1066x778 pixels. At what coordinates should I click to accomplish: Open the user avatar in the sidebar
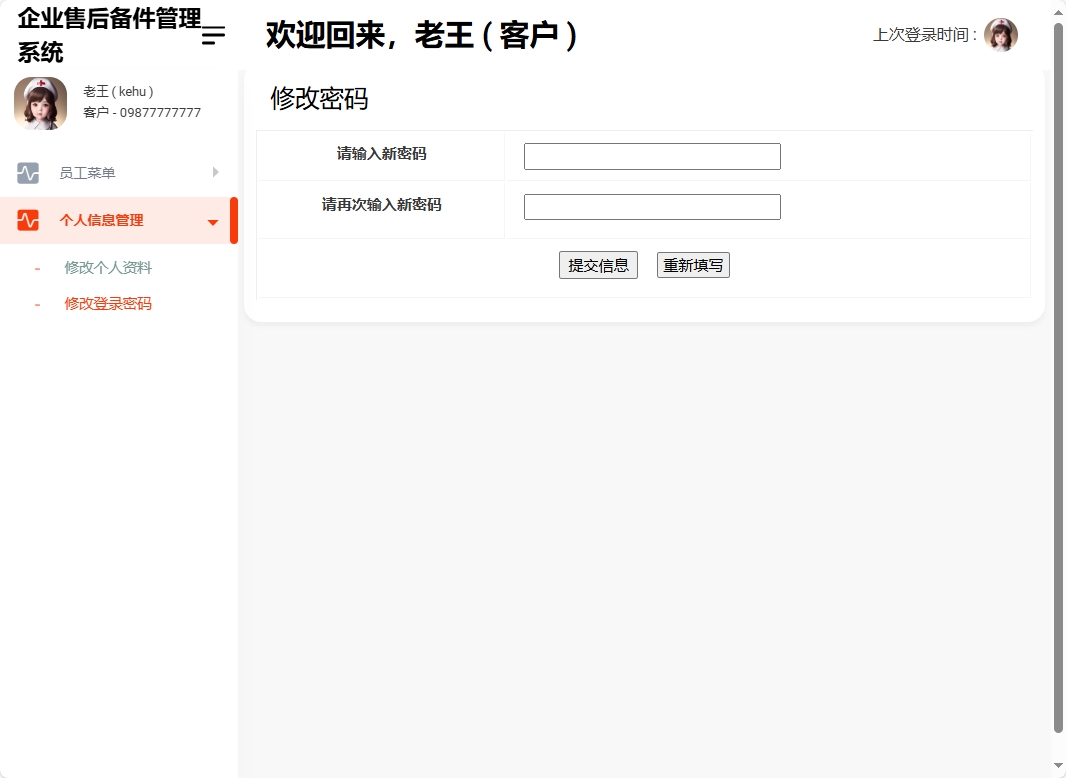(40, 103)
